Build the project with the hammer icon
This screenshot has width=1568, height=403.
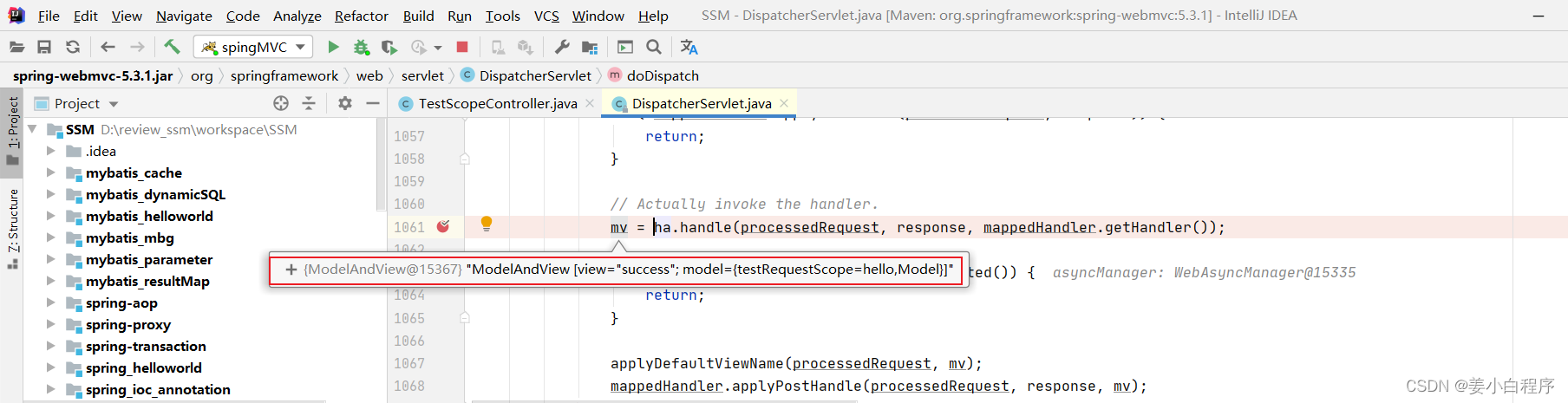pyautogui.click(x=172, y=47)
